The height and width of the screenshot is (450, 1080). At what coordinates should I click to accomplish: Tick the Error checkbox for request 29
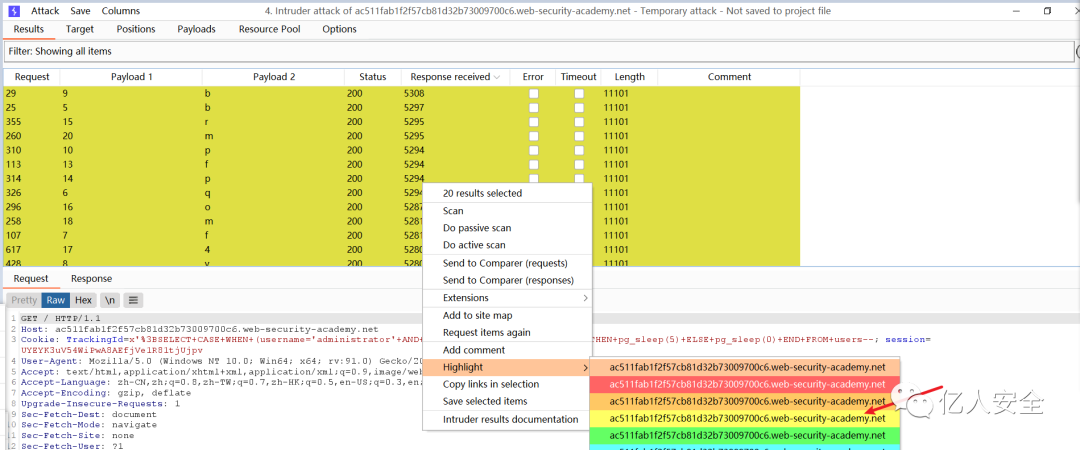(x=533, y=94)
